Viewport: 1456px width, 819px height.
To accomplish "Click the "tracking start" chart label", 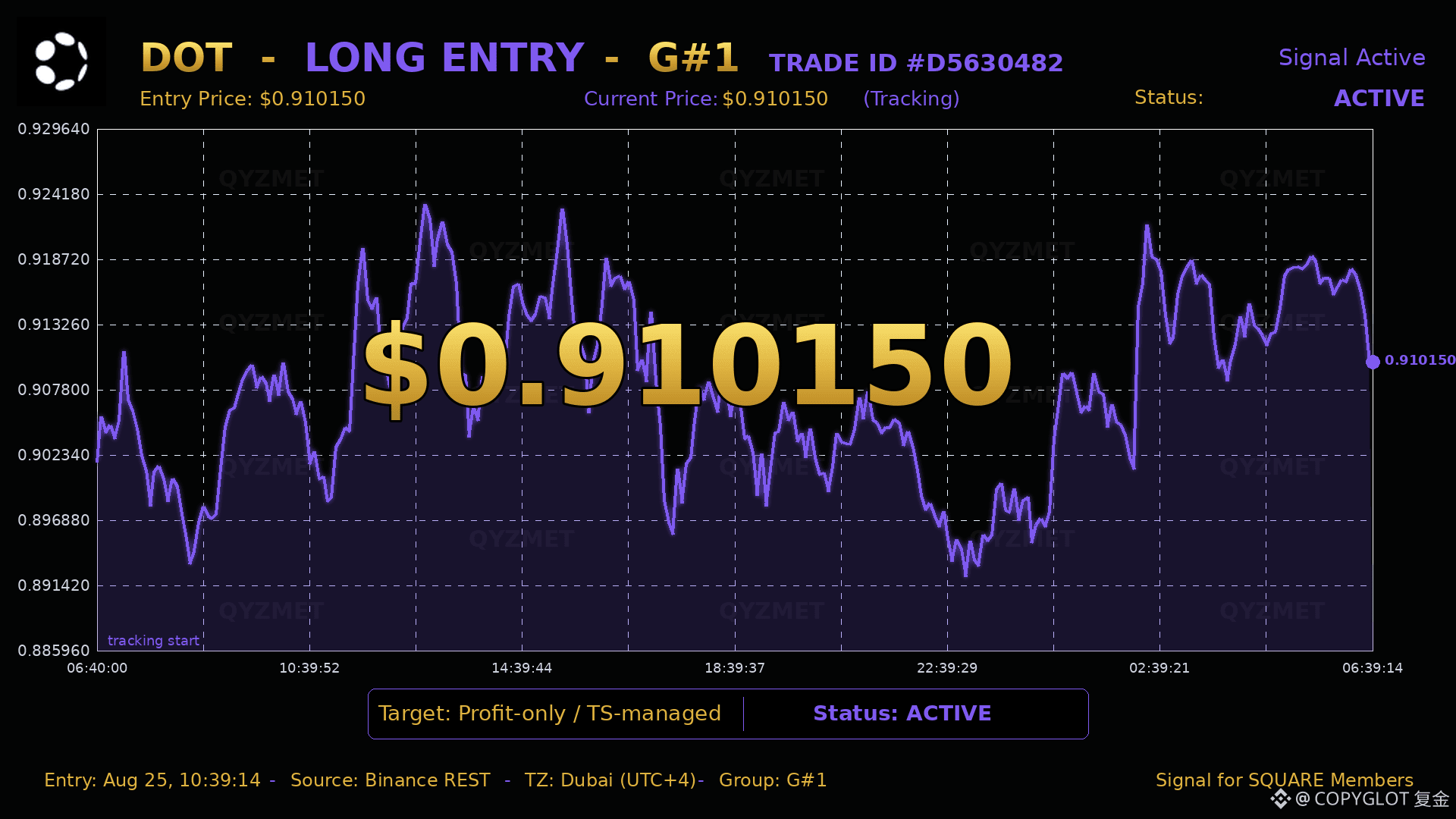I will click(x=153, y=641).
